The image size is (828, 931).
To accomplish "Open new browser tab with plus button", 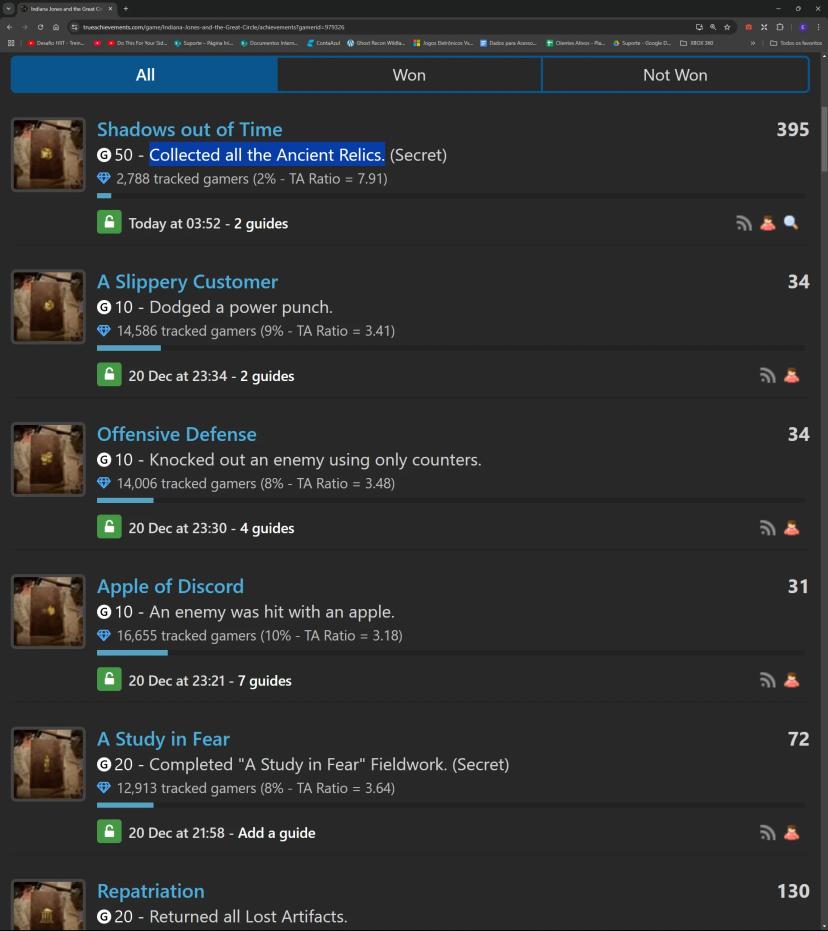I will [125, 8].
